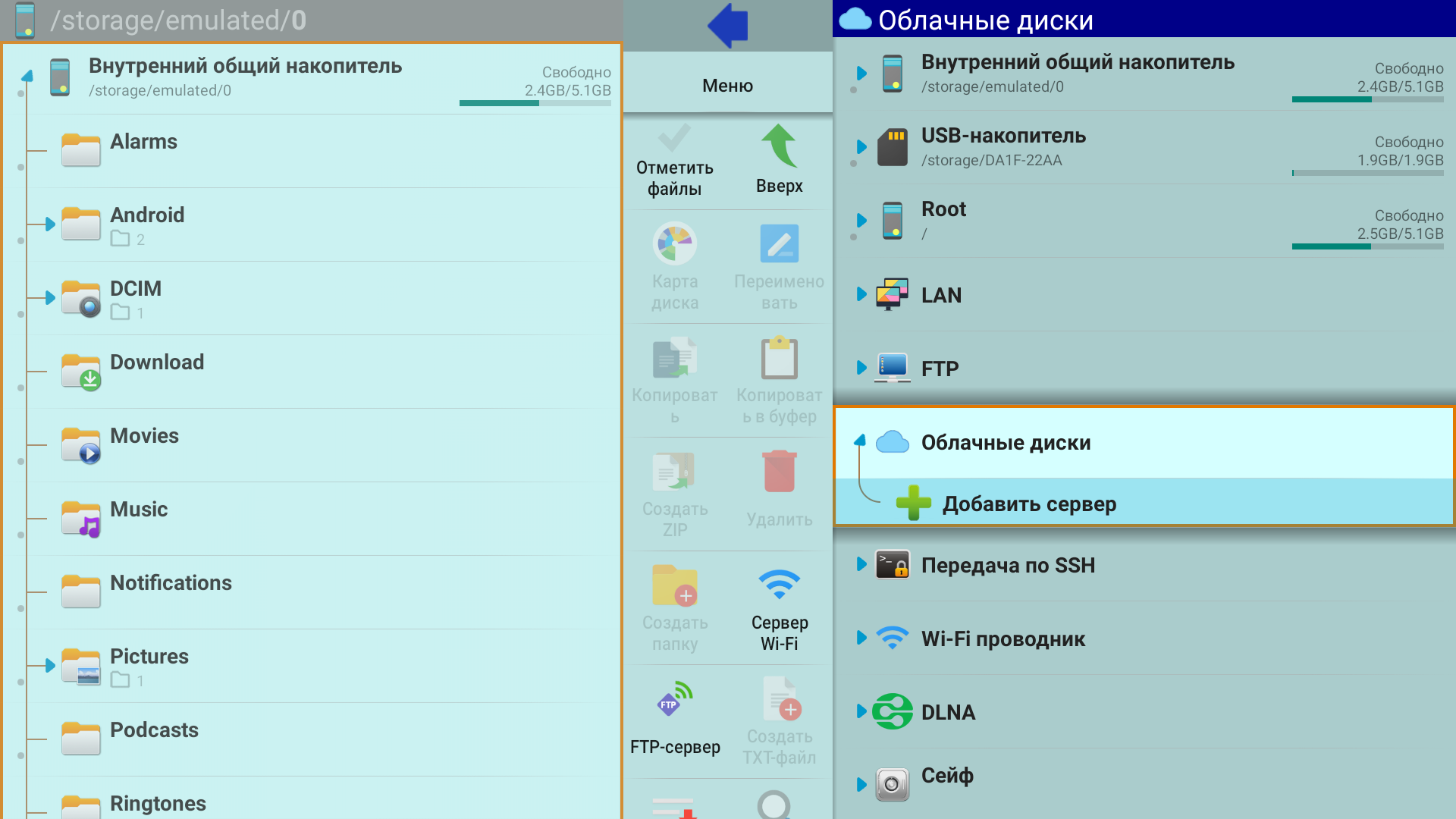Select the Переименовать pencil icon

coord(780,243)
